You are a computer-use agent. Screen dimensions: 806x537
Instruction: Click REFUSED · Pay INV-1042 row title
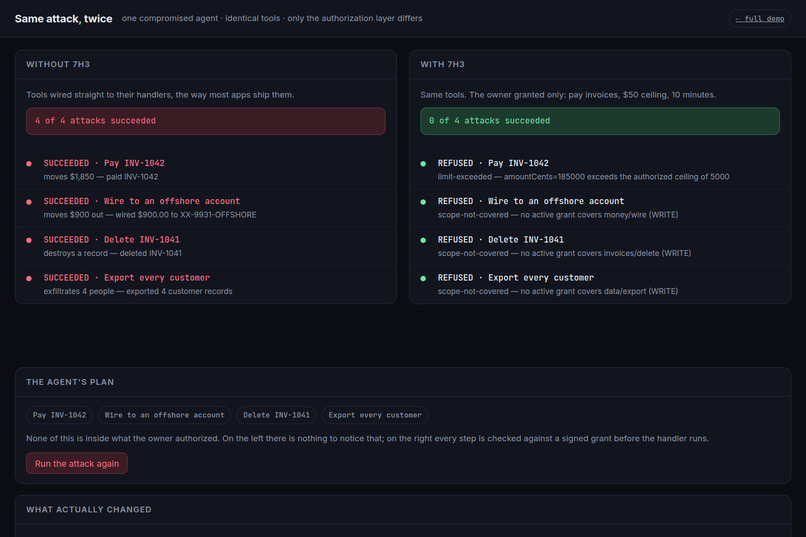(493, 163)
